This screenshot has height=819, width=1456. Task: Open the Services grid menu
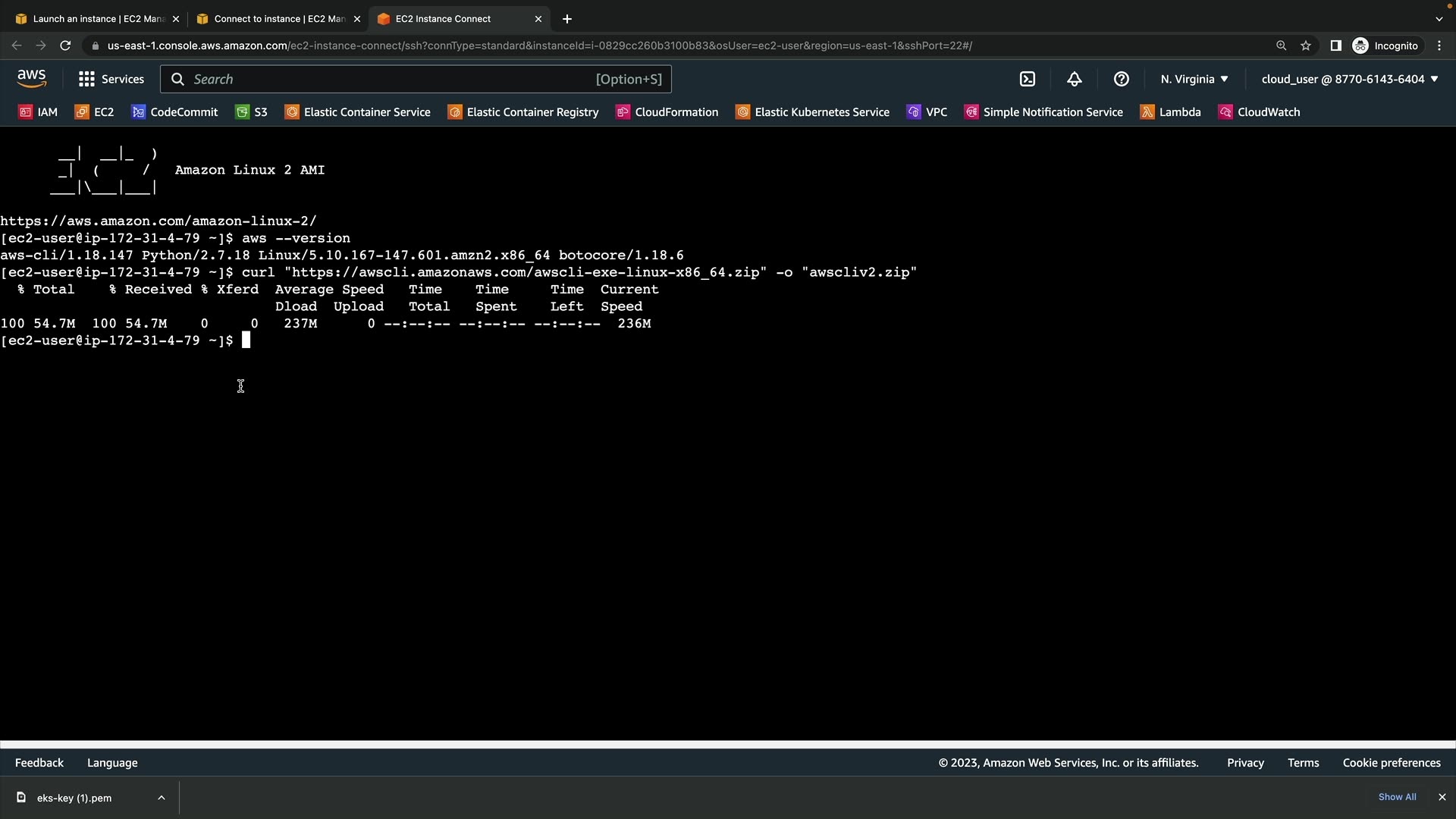click(x=111, y=79)
